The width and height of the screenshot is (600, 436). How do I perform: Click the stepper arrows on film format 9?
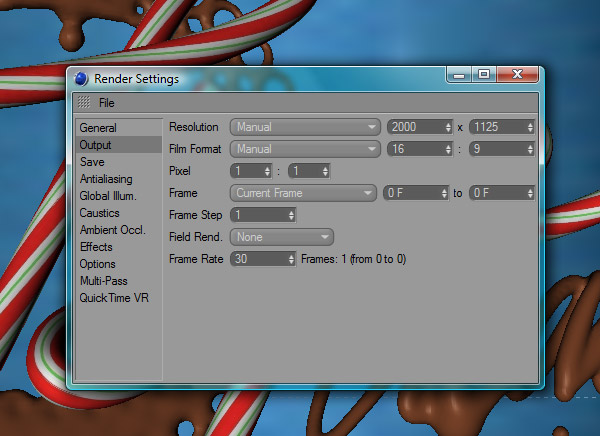pos(530,149)
